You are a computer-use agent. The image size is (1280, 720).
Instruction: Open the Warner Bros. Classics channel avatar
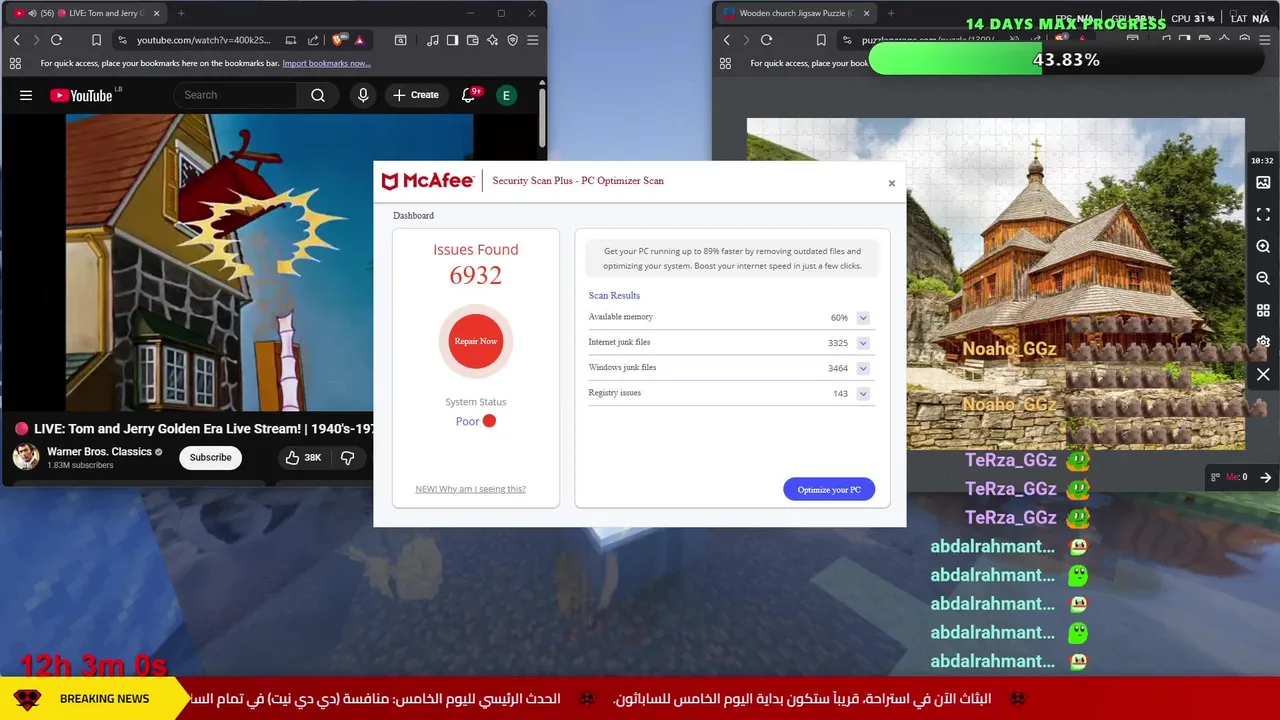tap(26, 457)
